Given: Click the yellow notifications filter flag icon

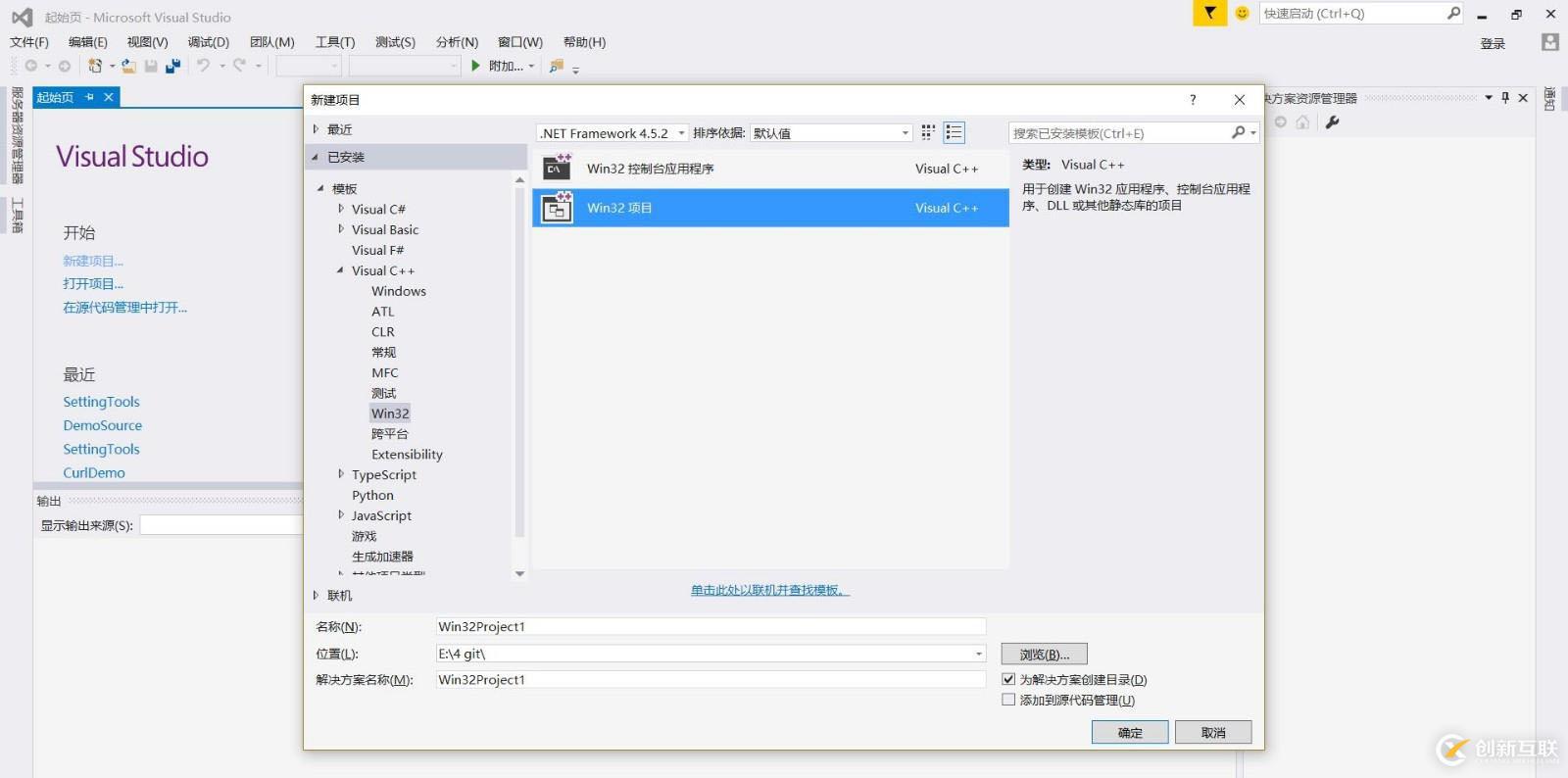Looking at the screenshot, I should 1210,13.
